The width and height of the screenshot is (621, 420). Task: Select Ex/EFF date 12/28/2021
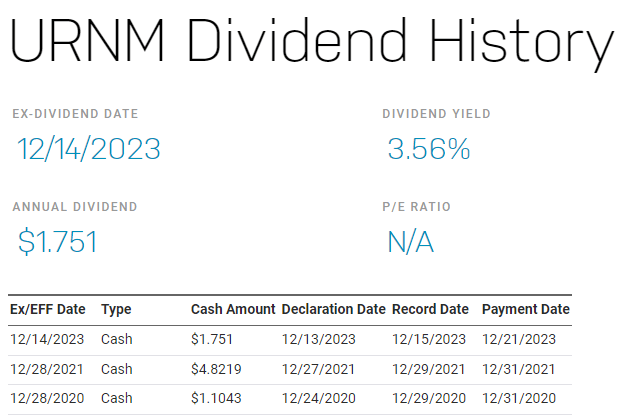click(47, 369)
